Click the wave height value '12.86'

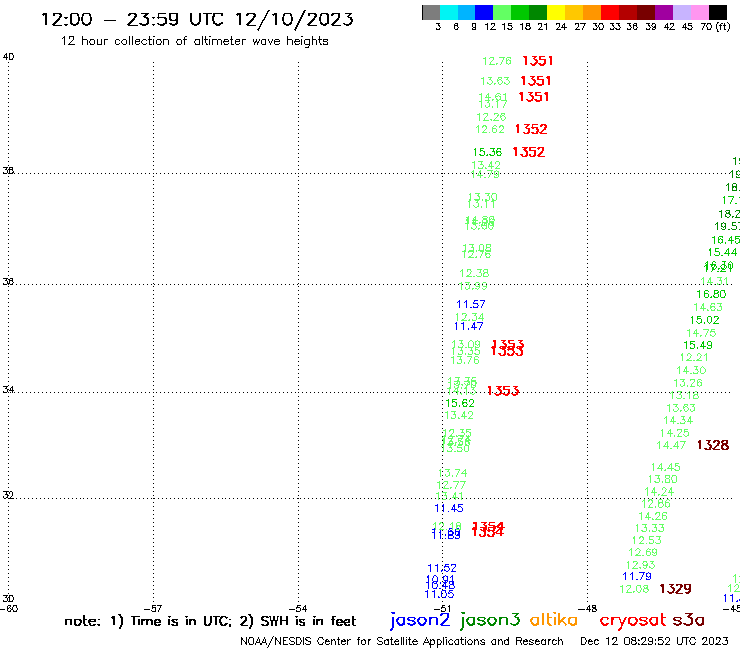[x=656, y=504]
